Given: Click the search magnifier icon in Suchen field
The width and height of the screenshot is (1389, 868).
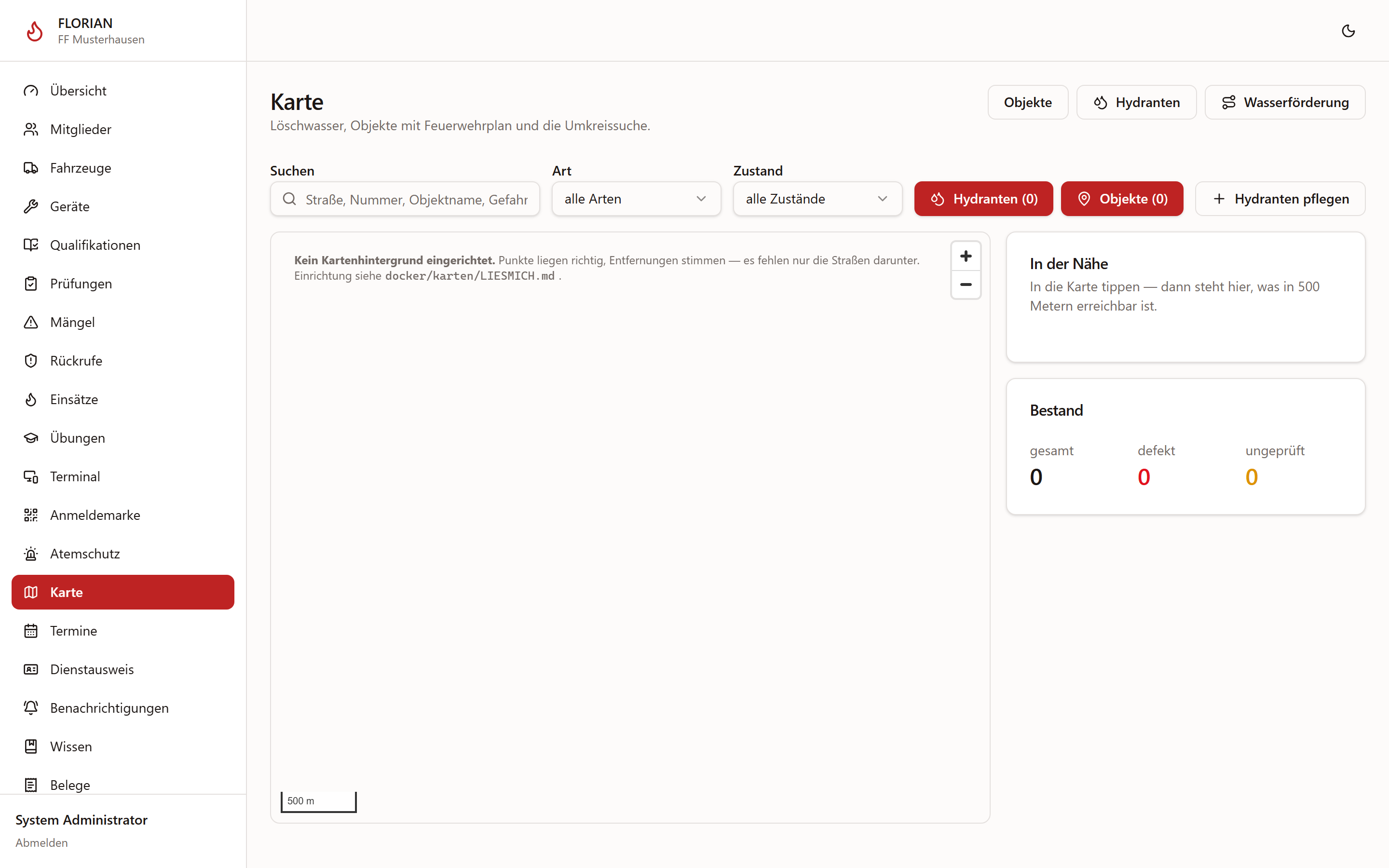Looking at the screenshot, I should coord(289,199).
